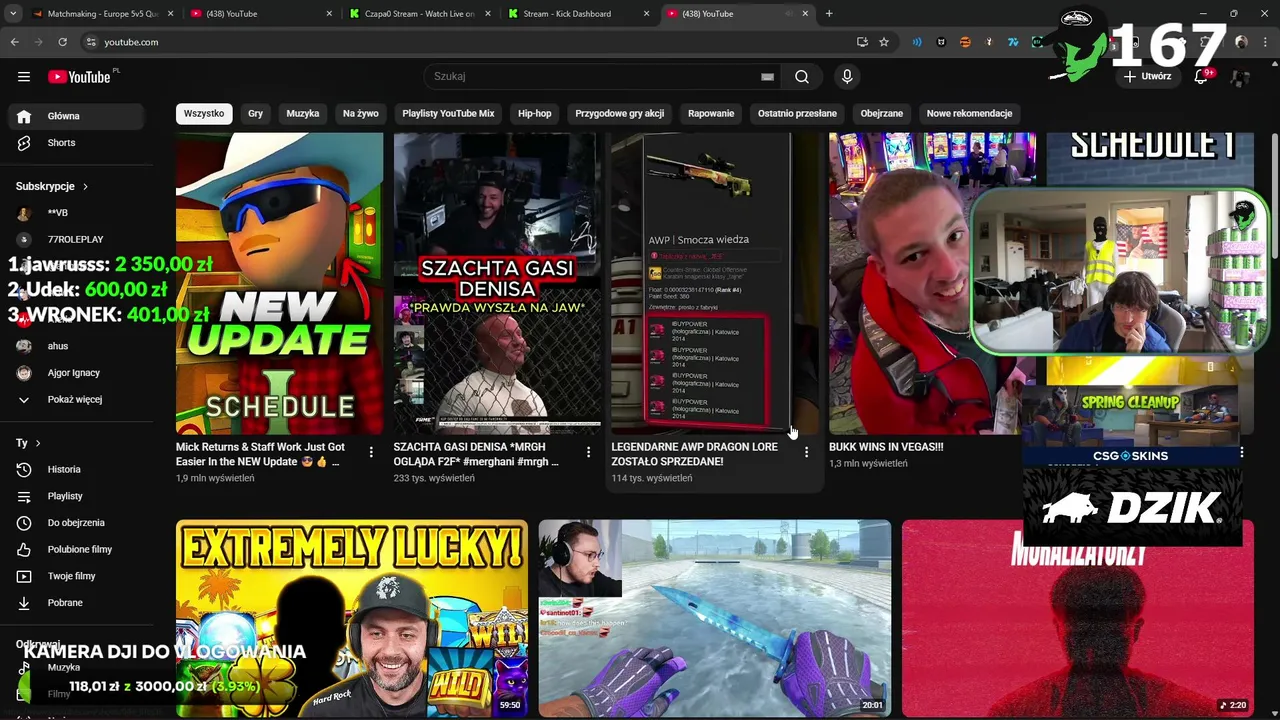Open the Chrome profile avatar
Image resolution: width=1280 pixels, height=720 pixels.
1241,42
